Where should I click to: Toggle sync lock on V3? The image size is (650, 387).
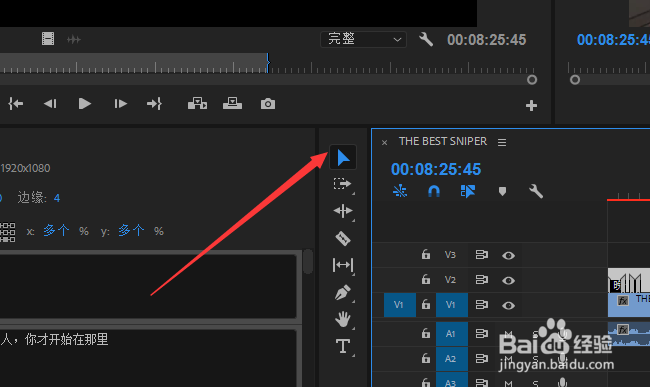[481, 254]
